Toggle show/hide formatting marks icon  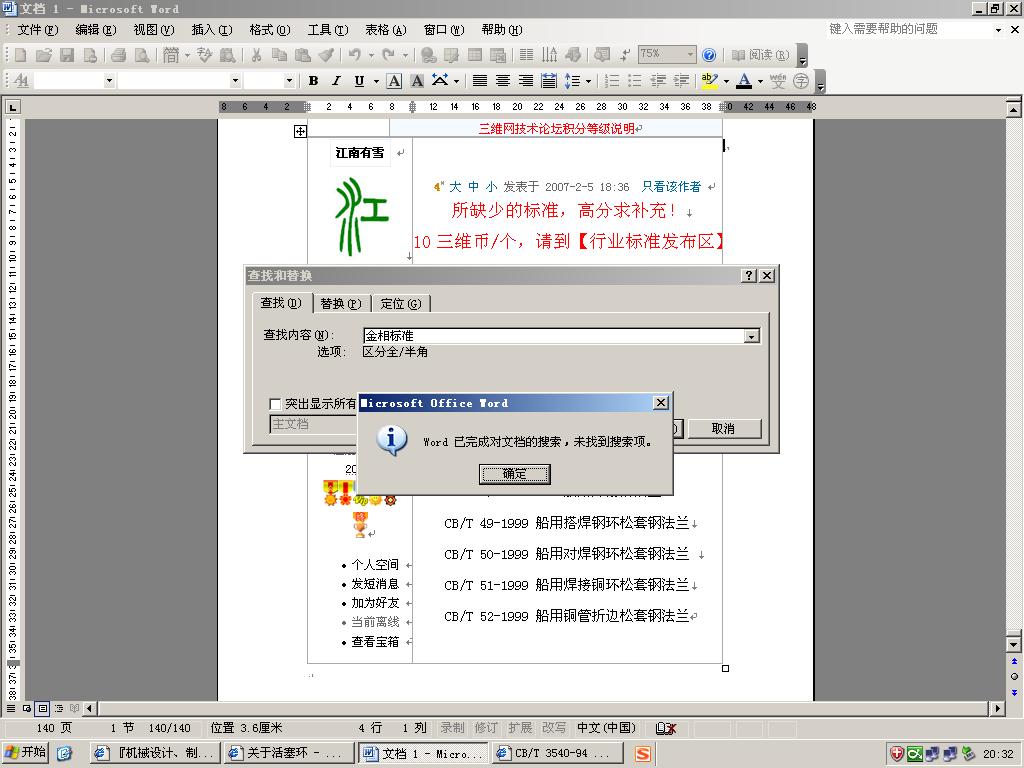point(624,56)
